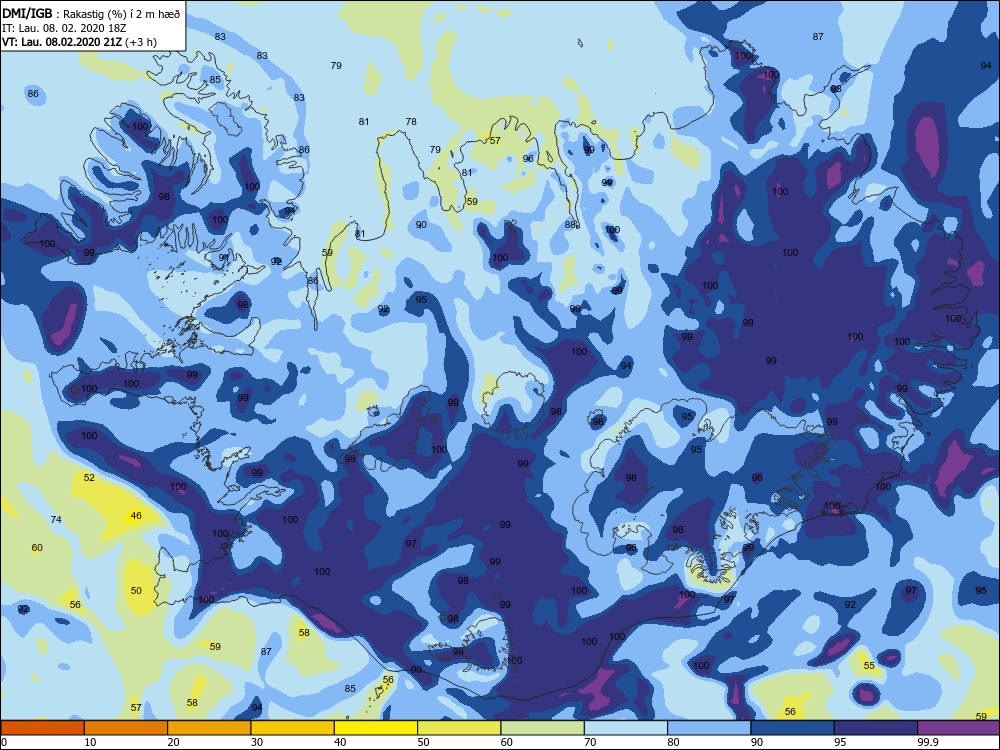
Task: Click the pale green 60–70 legend swatch
Action: click(x=542, y=728)
